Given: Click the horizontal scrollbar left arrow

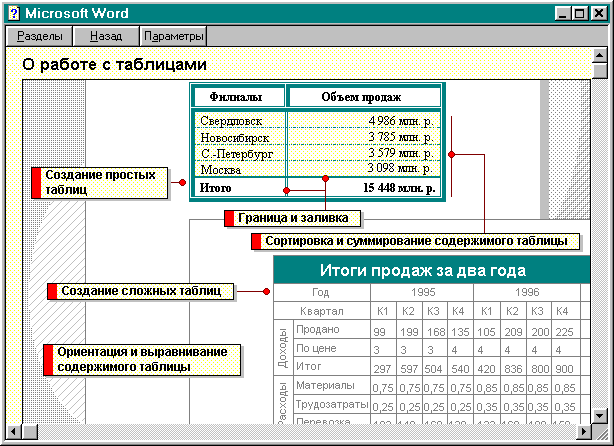Looking at the screenshot, I should 14,432.
